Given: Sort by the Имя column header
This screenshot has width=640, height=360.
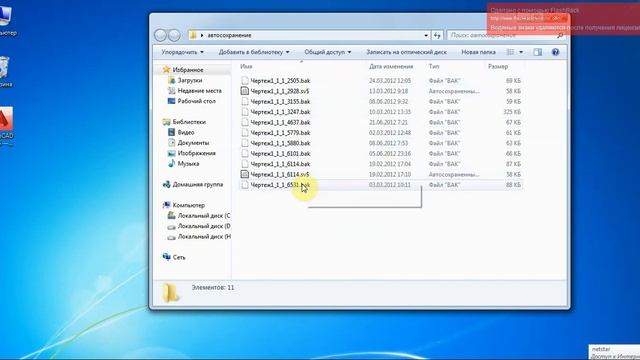Looking at the screenshot, I should (246, 66).
